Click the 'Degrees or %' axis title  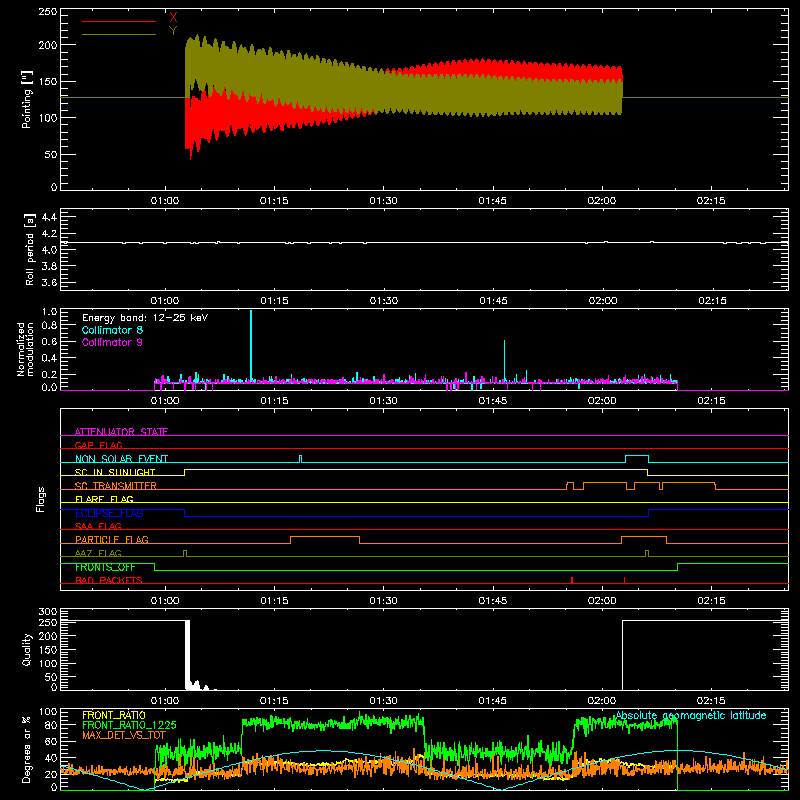pos(27,749)
